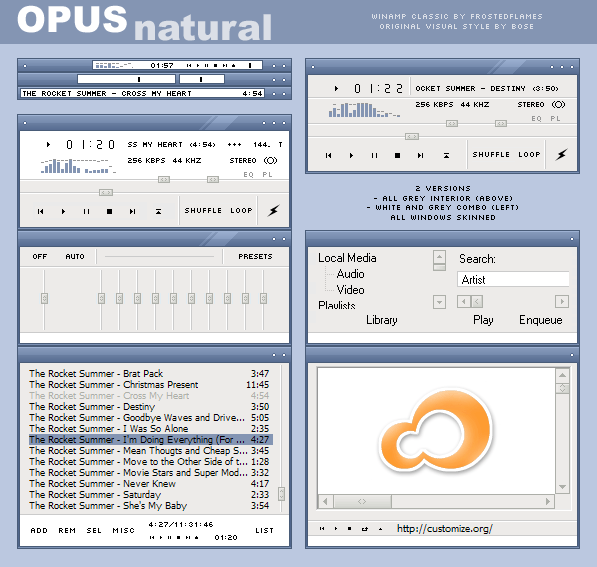The height and width of the screenshot is (567, 597).
Task: Click browser horizontal scroll right arrow
Action: pos(548,501)
